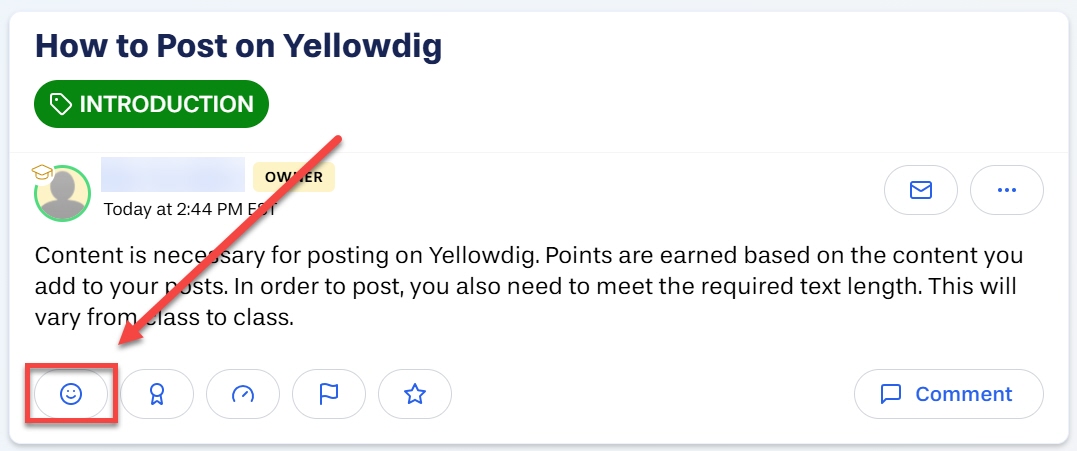This screenshot has width=1077, height=451.
Task: Open the three-dot more options menu
Action: click(1006, 190)
